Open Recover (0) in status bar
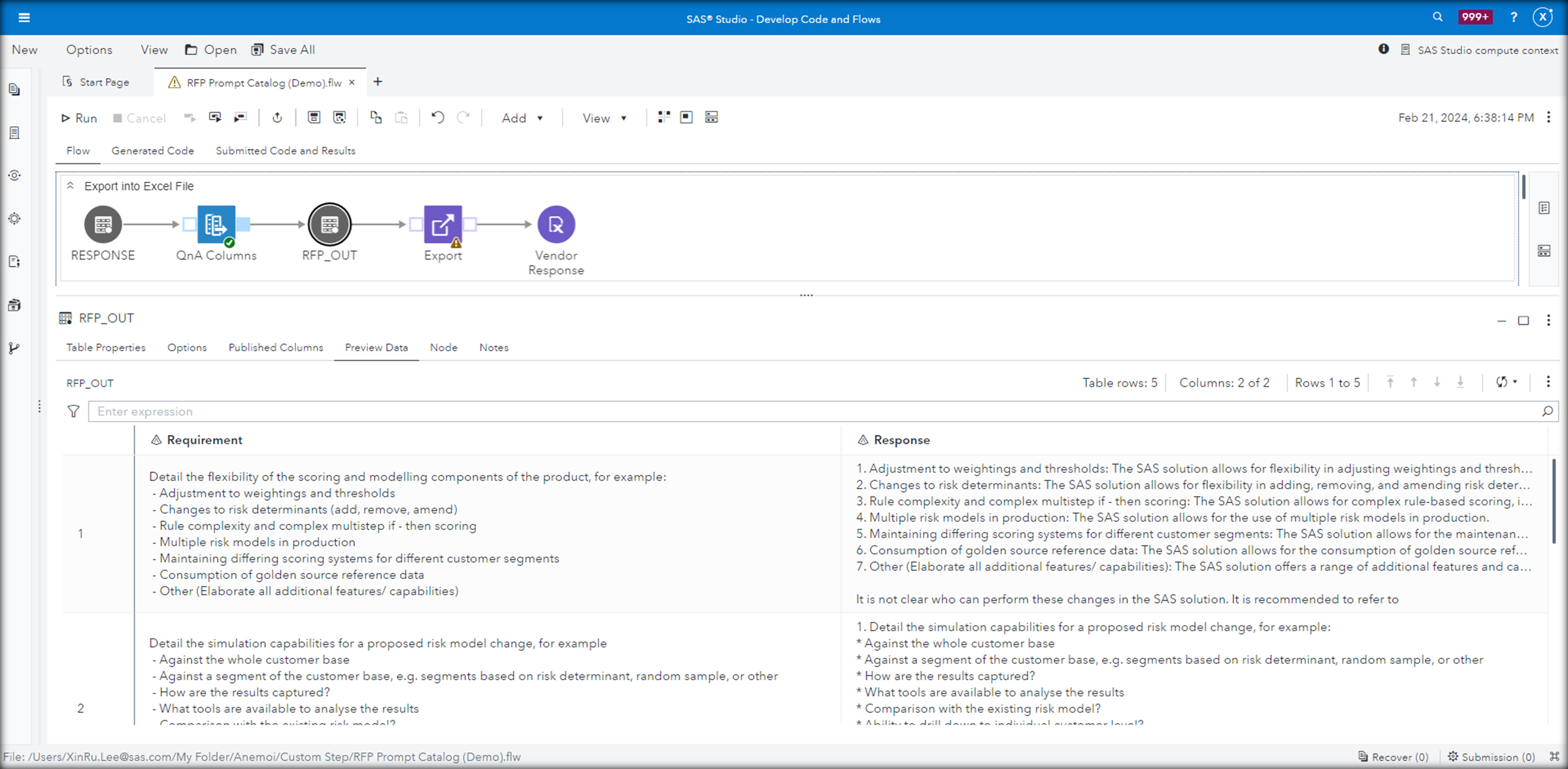 (x=1393, y=757)
